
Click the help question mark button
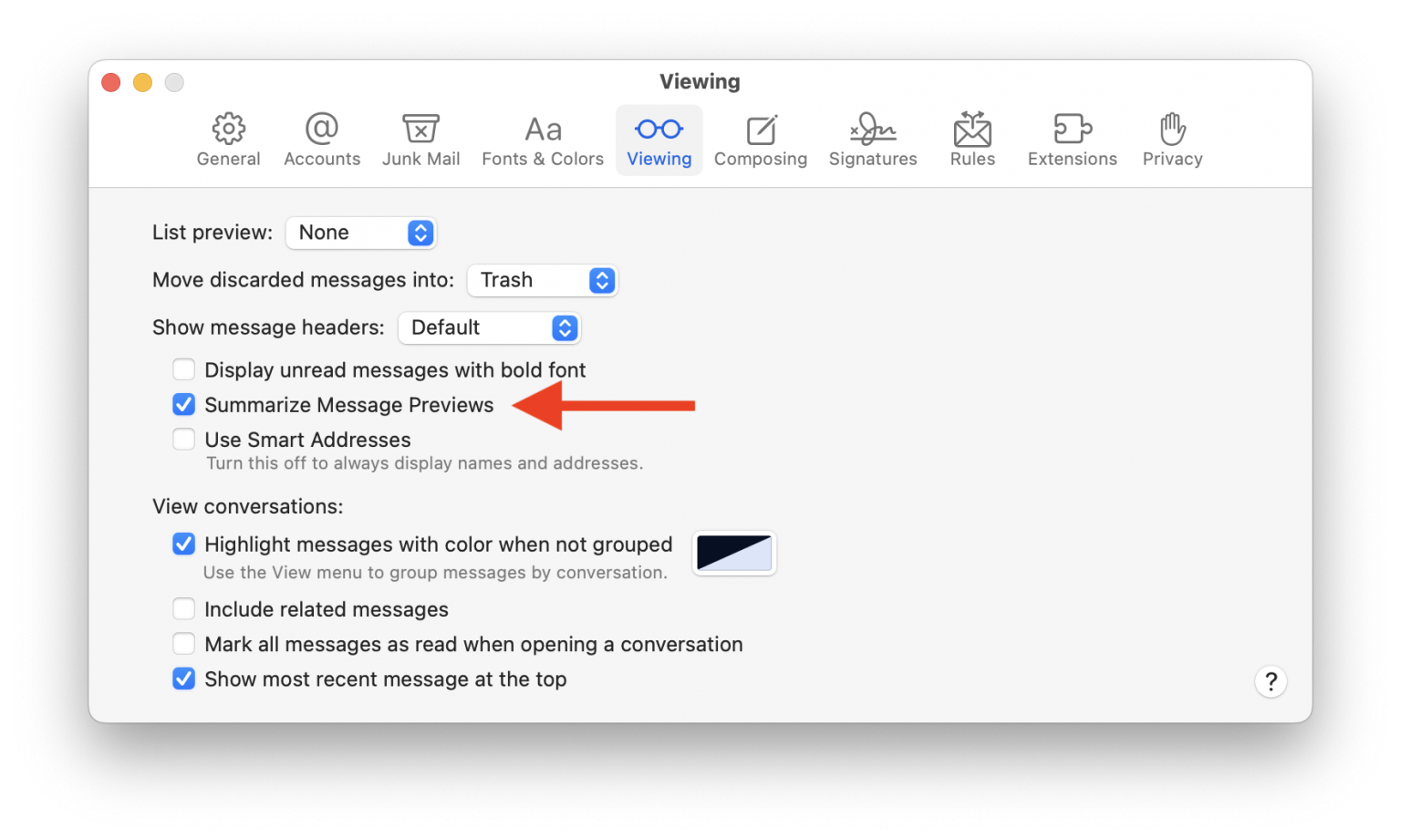click(x=1271, y=681)
